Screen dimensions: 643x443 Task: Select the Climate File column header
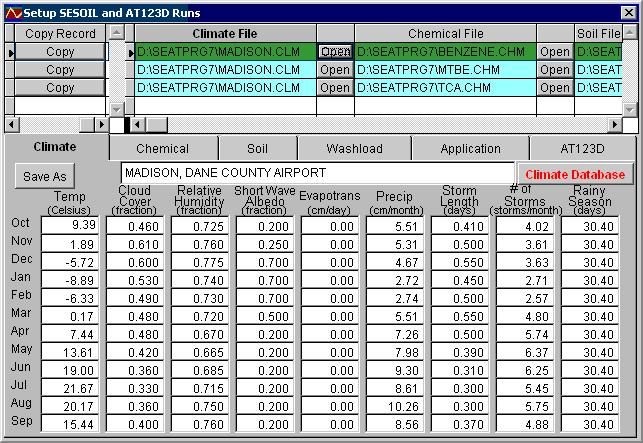point(225,34)
